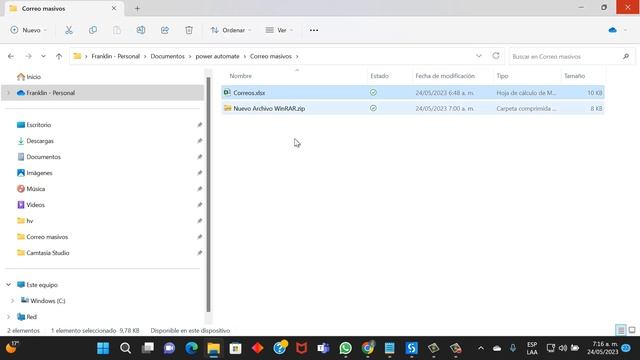Open volume control in system tray

(x=563, y=348)
